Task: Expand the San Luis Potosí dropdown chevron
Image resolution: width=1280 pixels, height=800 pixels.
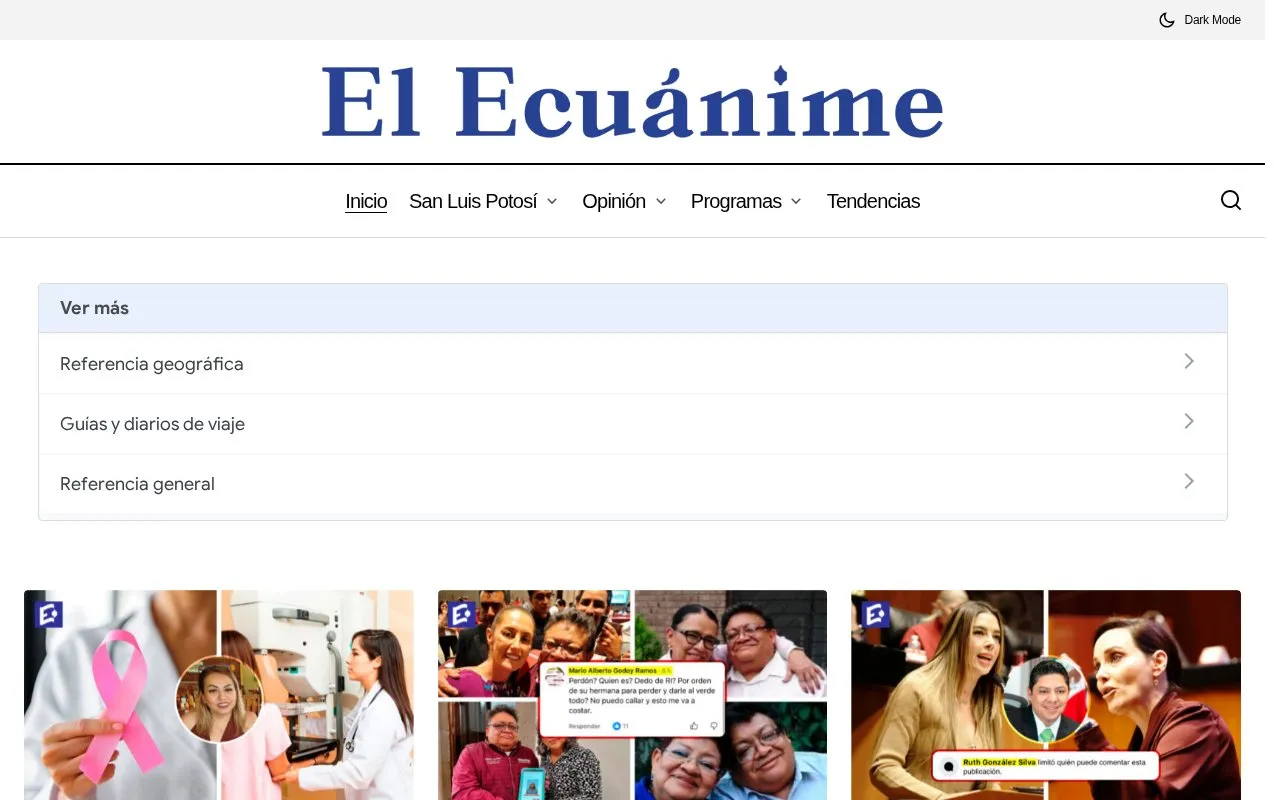Action: (x=552, y=201)
